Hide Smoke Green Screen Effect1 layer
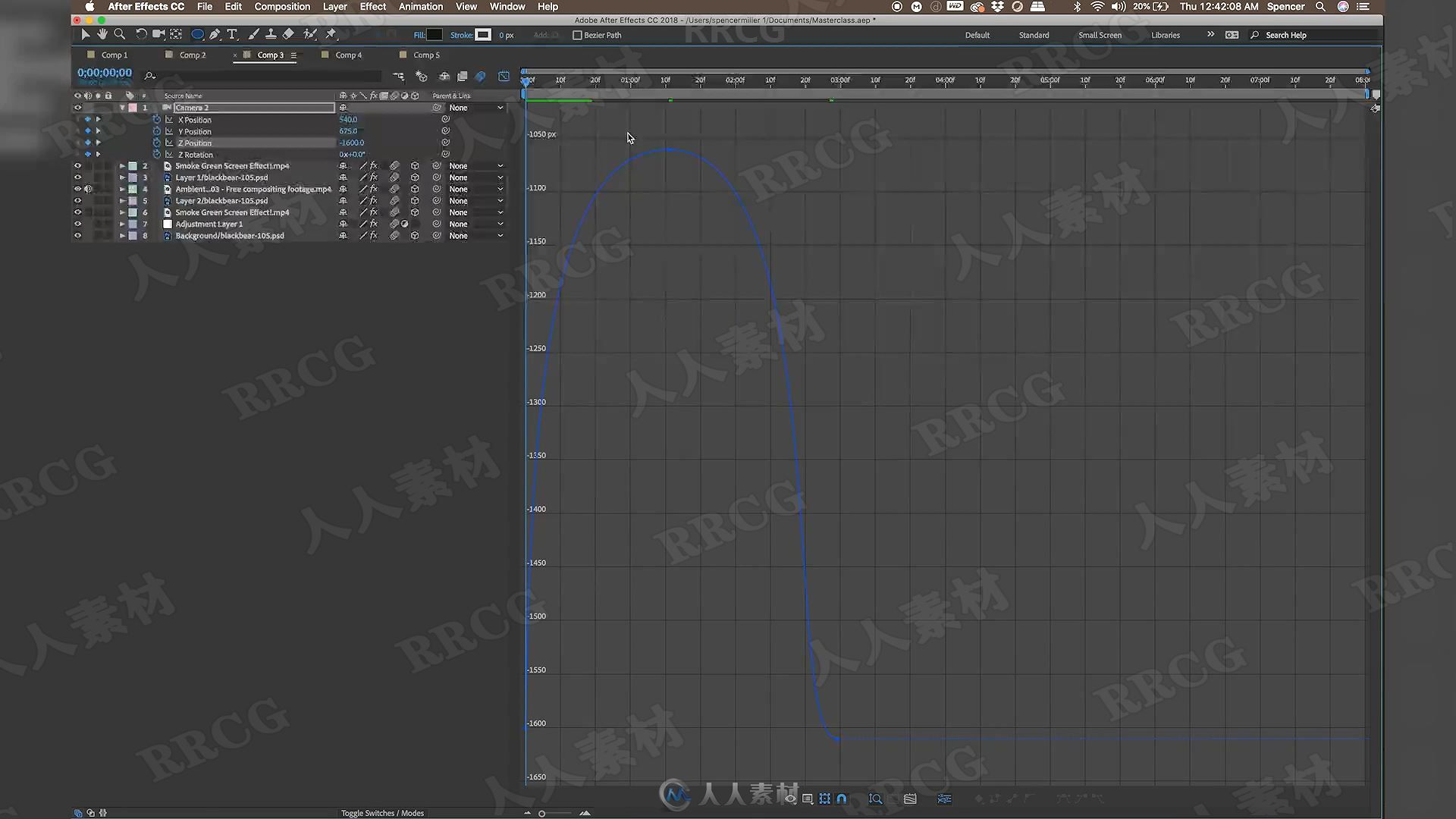The image size is (1456, 819). coord(77,165)
